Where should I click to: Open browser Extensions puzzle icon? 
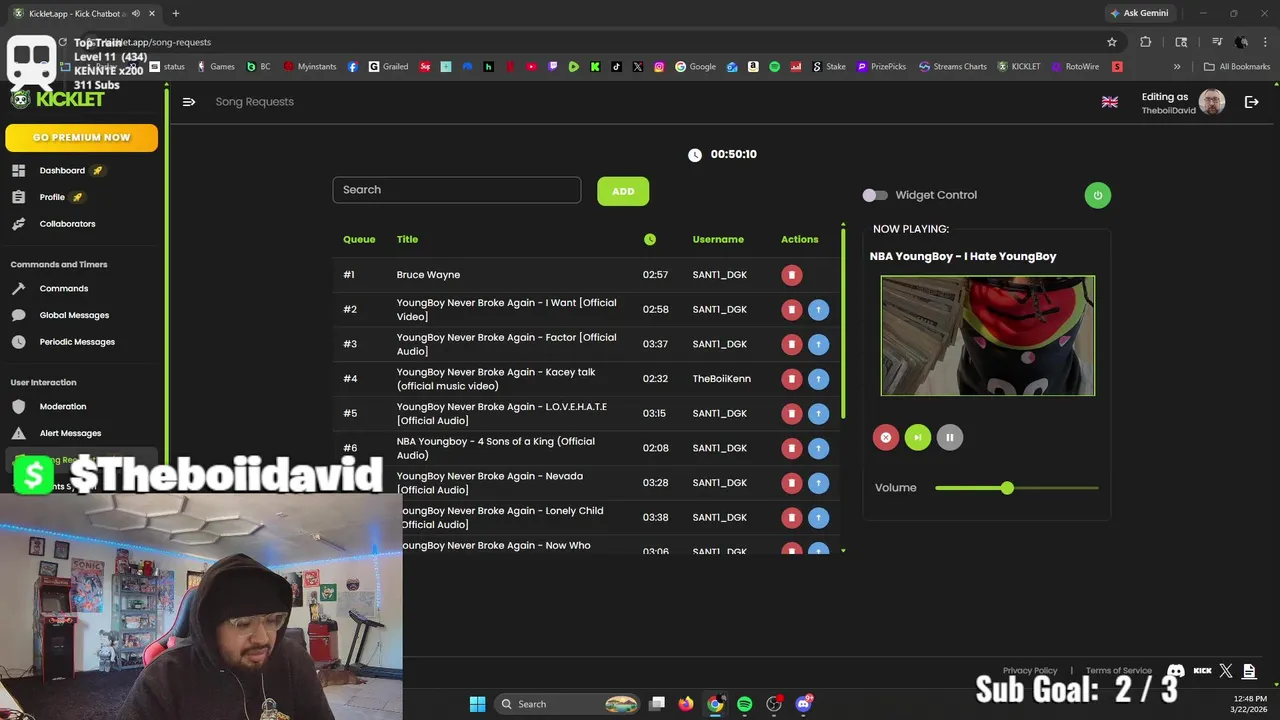click(1146, 42)
